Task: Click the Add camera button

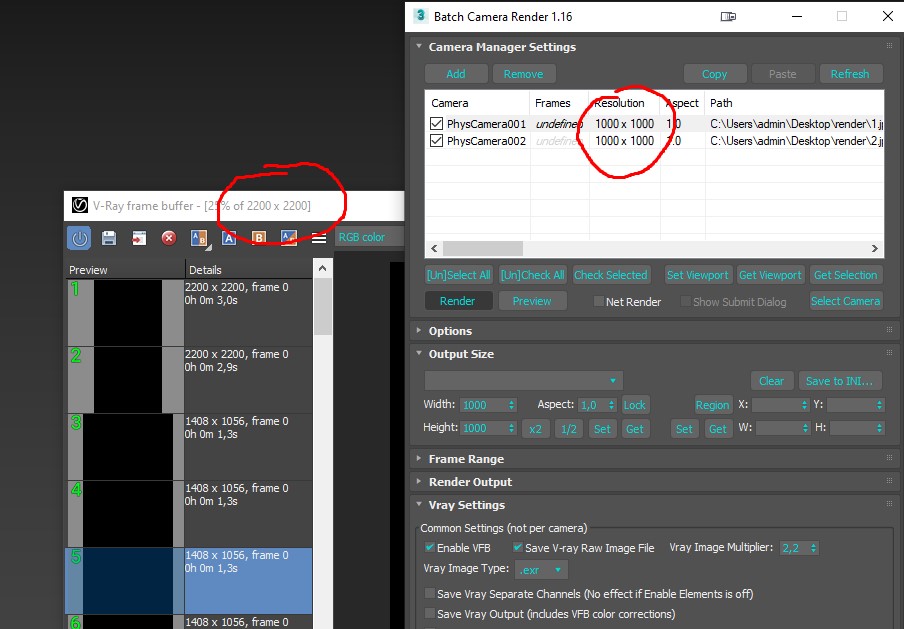Action: [456, 74]
